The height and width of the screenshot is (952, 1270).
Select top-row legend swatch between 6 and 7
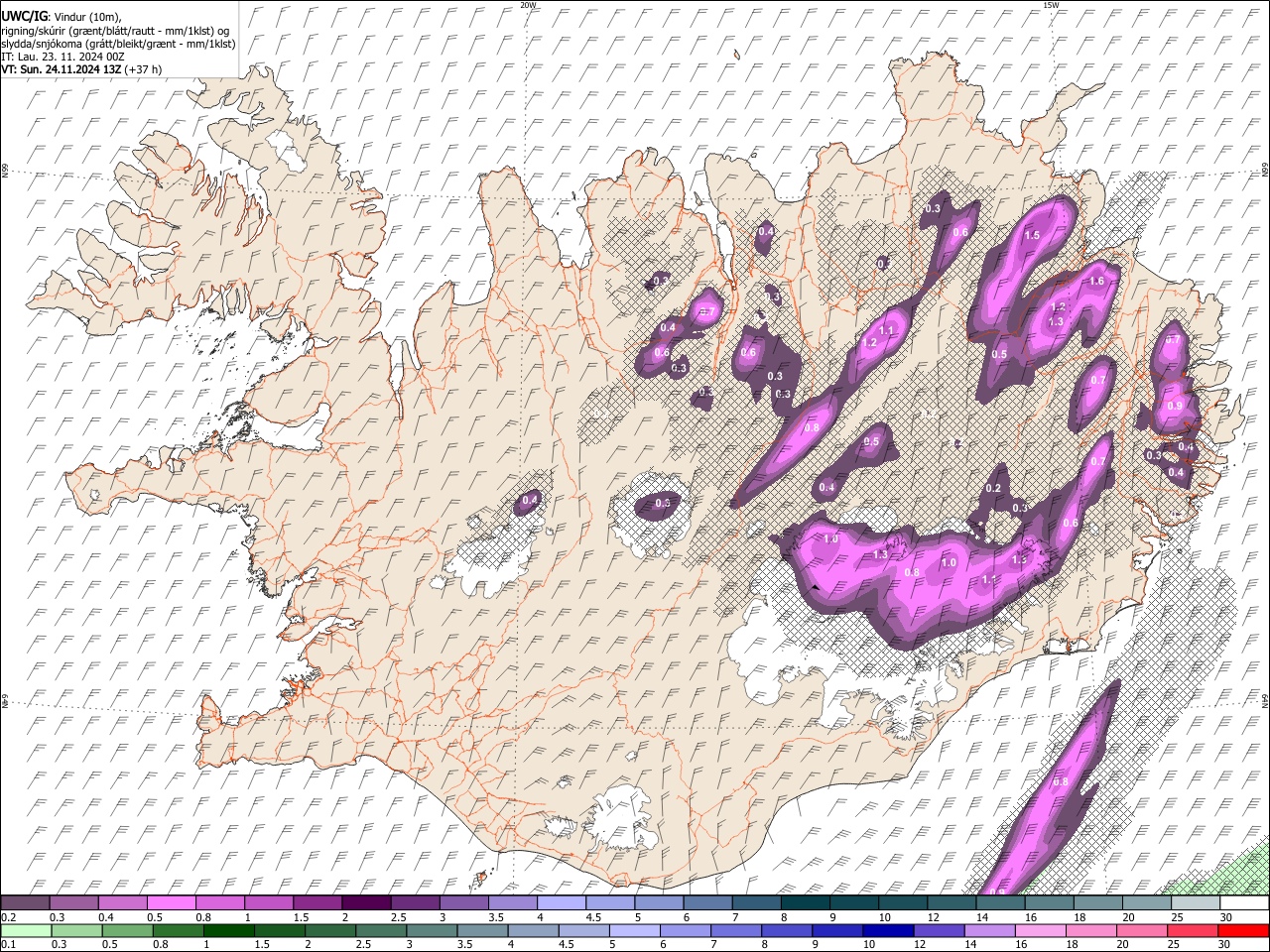(x=708, y=902)
